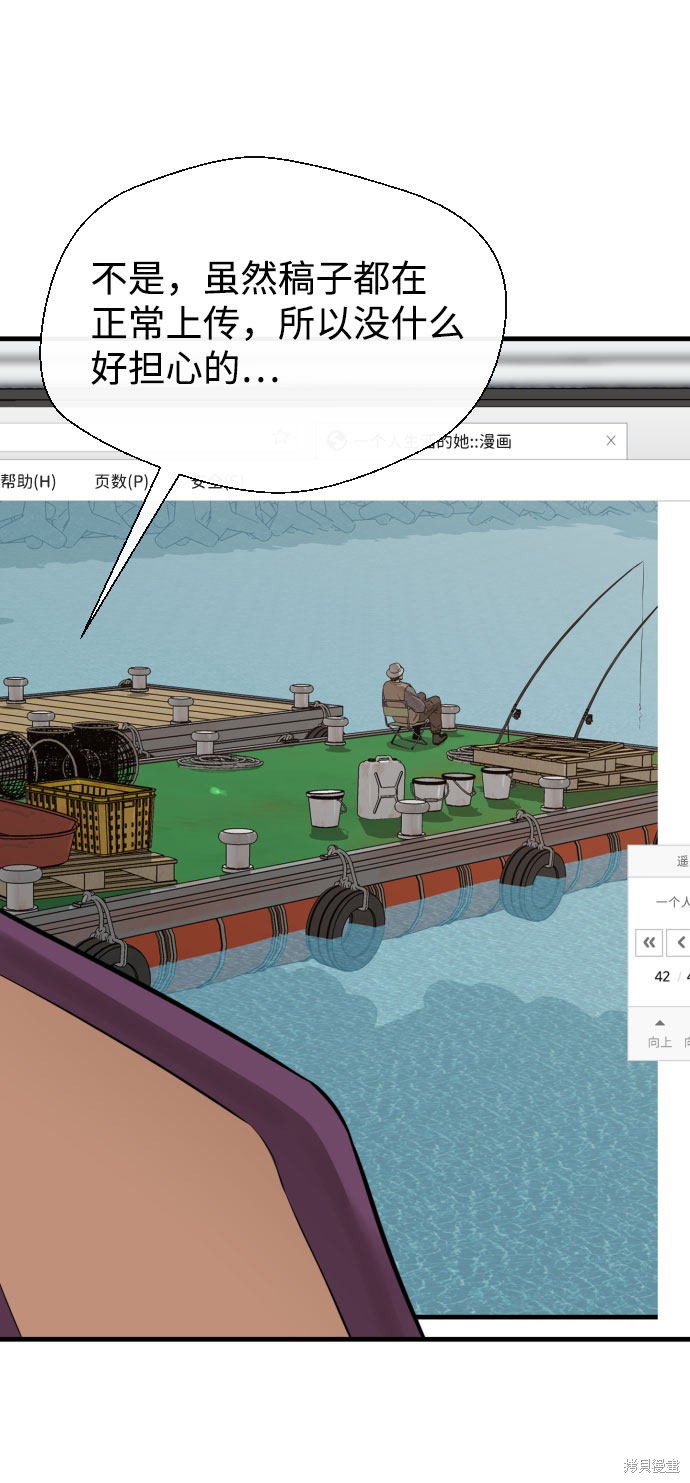Image resolution: width=690 pixels, height=1483 pixels.
Task: Go to previous page with single-chevron button
Action: click(x=679, y=942)
